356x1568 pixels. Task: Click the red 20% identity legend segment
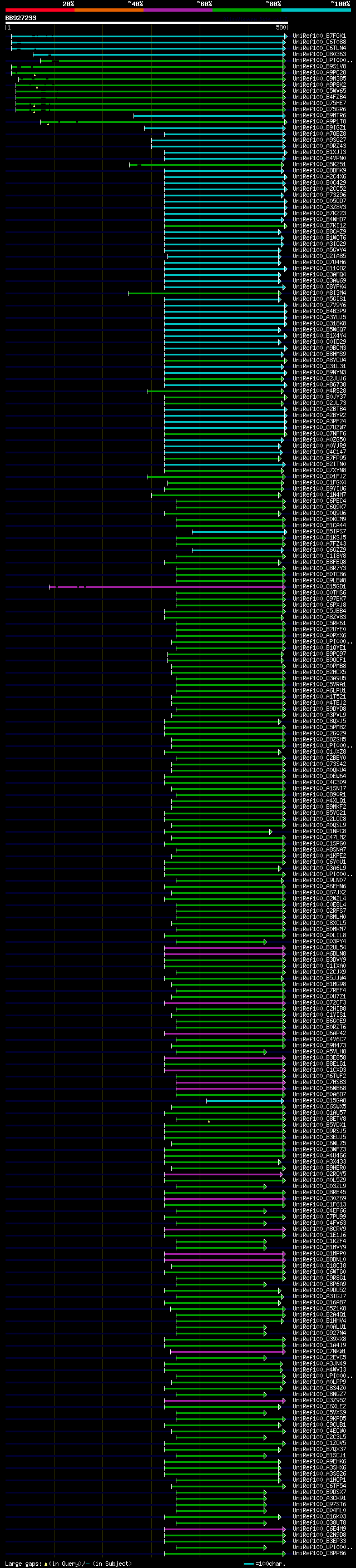pos(39,10)
